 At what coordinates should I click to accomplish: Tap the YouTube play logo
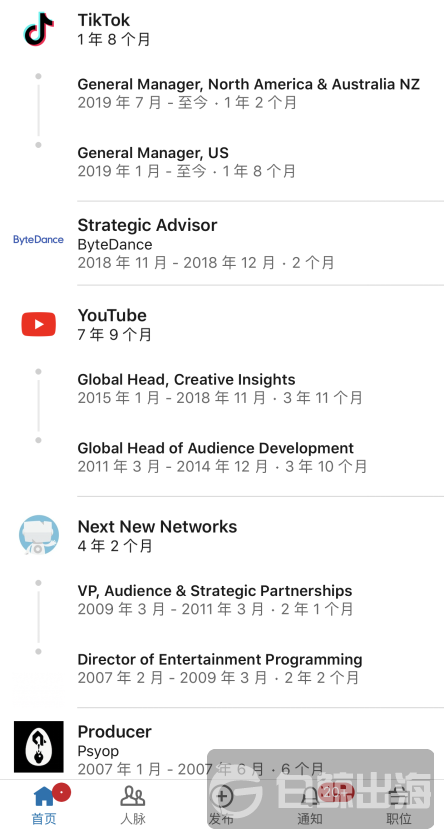click(x=39, y=324)
